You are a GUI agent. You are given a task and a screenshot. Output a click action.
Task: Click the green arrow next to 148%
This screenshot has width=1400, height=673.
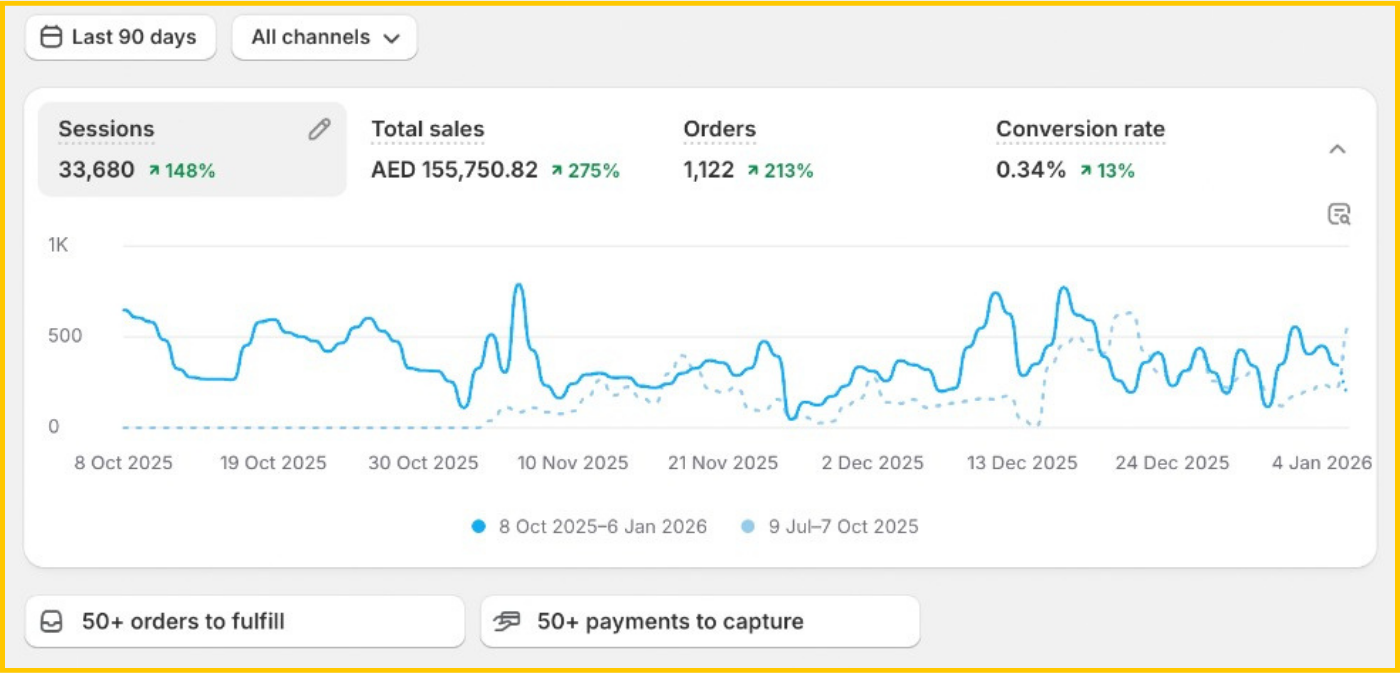coord(154,171)
